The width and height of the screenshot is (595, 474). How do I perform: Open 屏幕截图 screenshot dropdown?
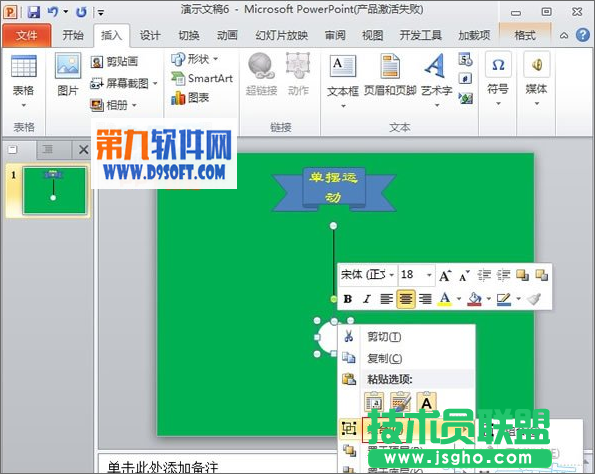click(x=124, y=83)
